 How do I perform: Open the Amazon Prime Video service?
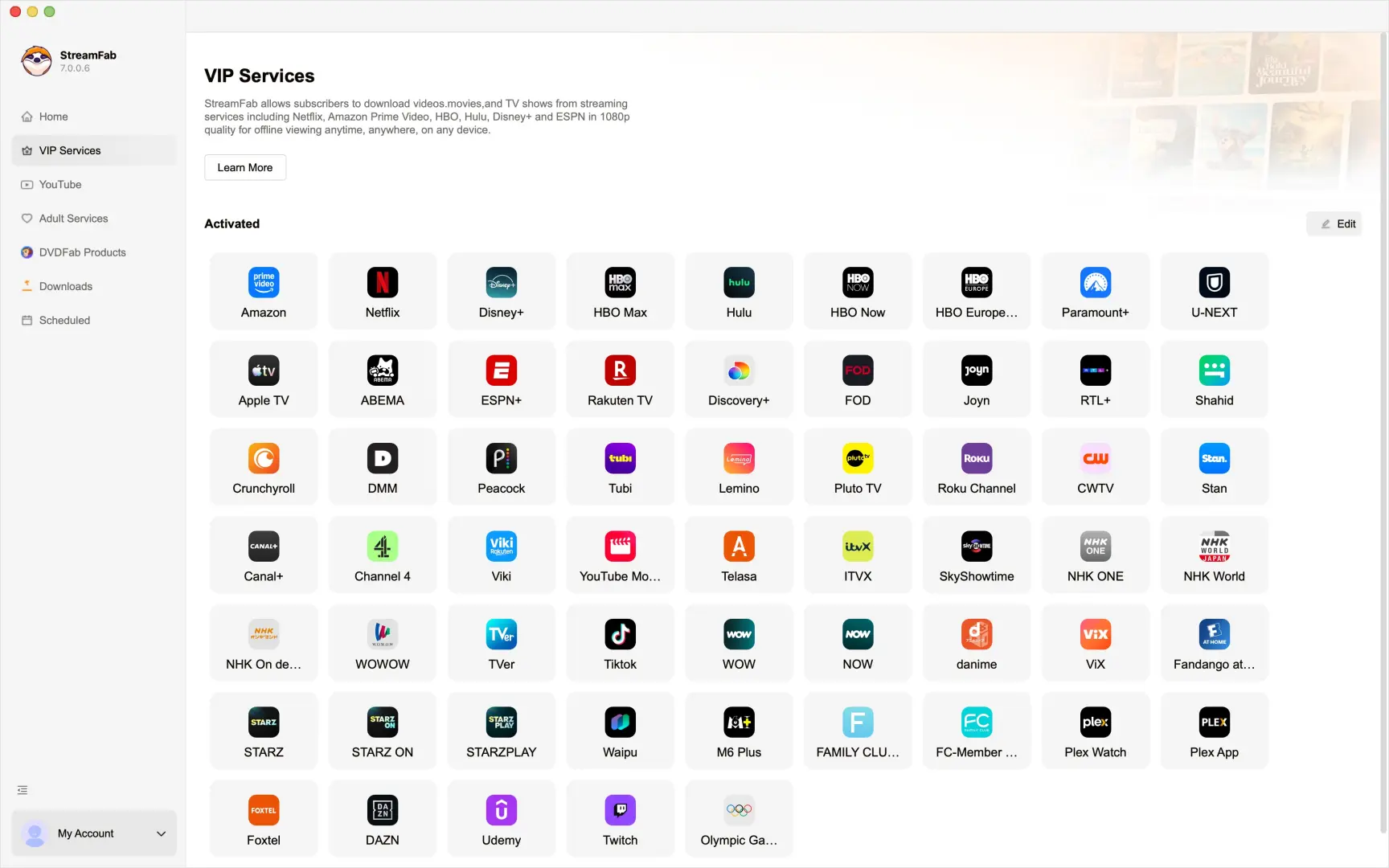[264, 292]
